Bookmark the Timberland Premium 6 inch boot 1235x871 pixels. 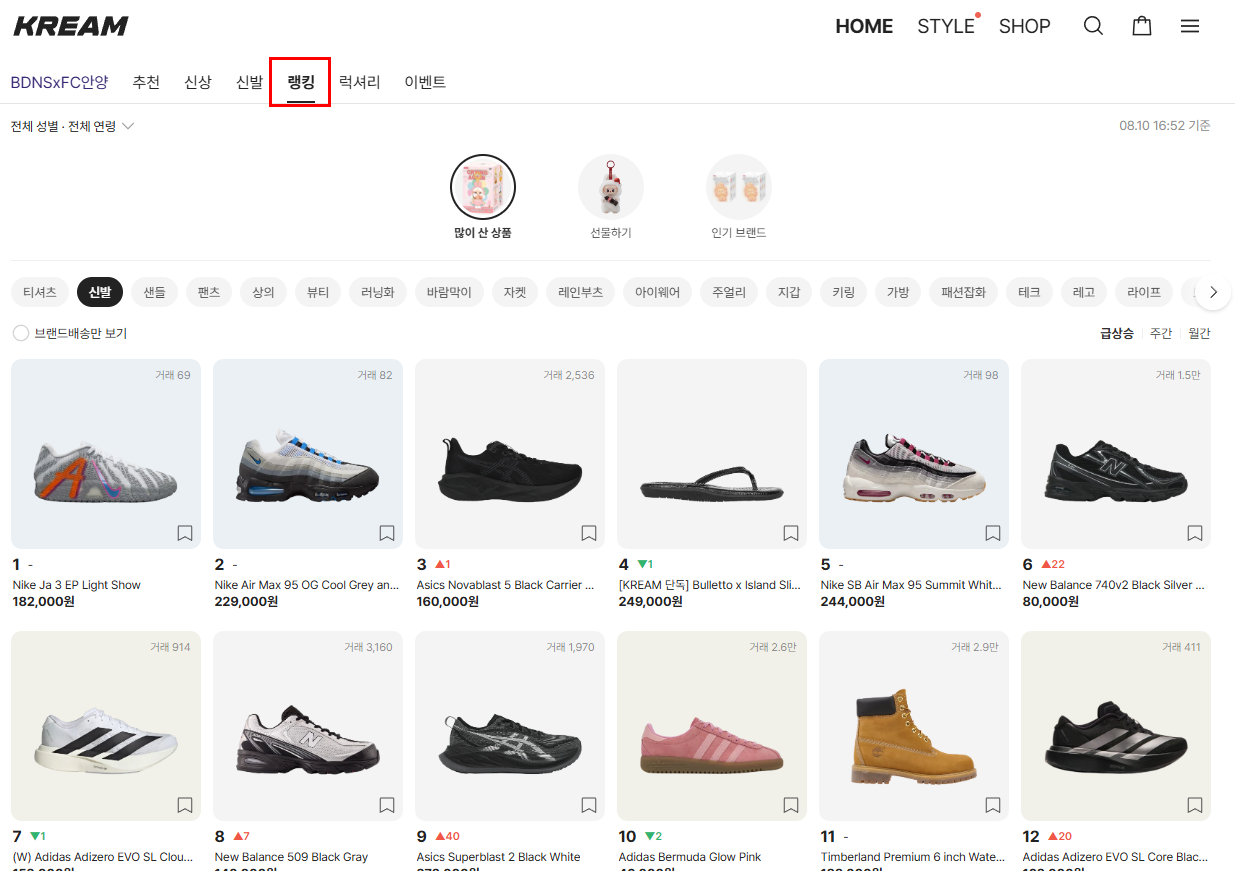[993, 805]
